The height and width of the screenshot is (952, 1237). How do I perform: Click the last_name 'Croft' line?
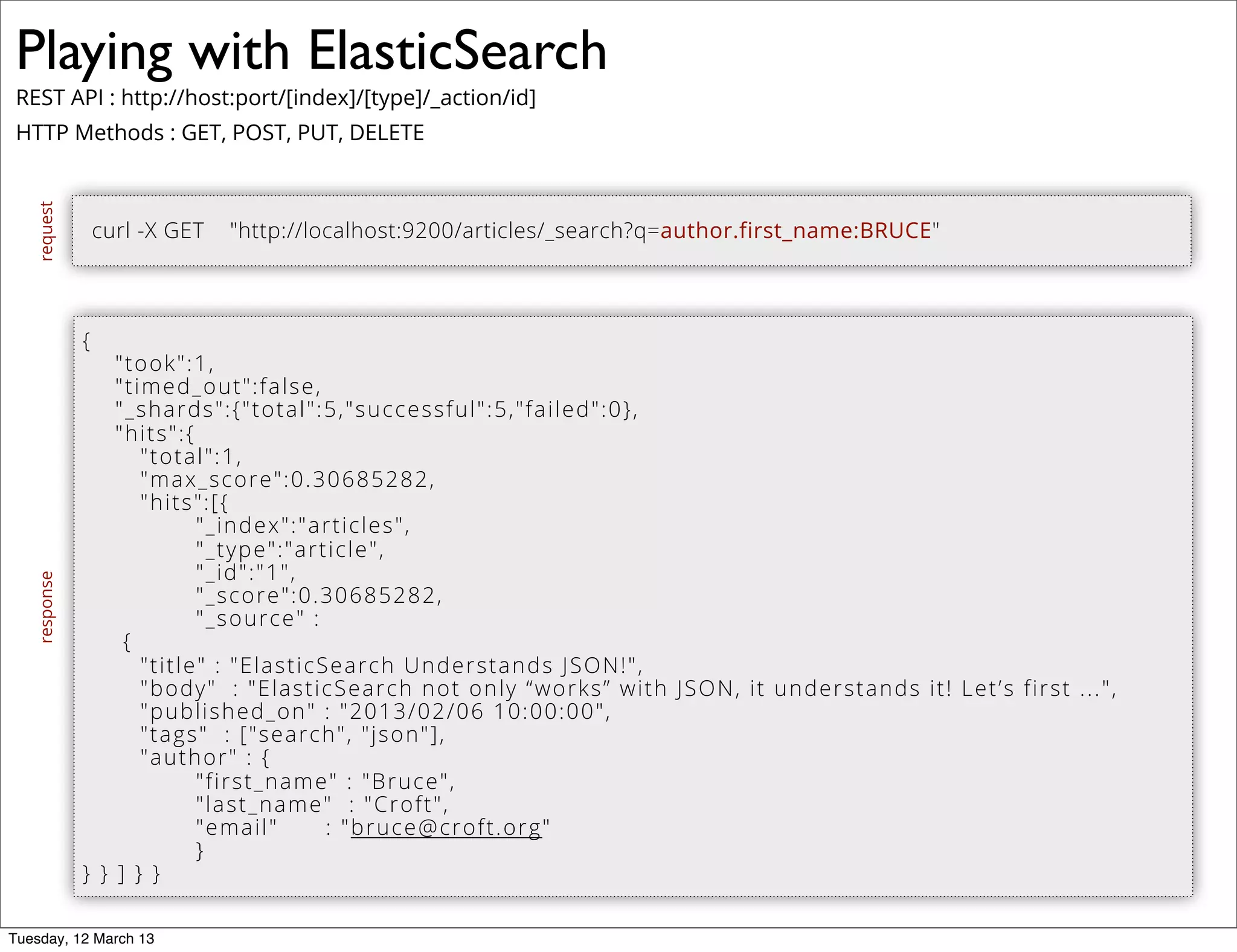click(322, 805)
